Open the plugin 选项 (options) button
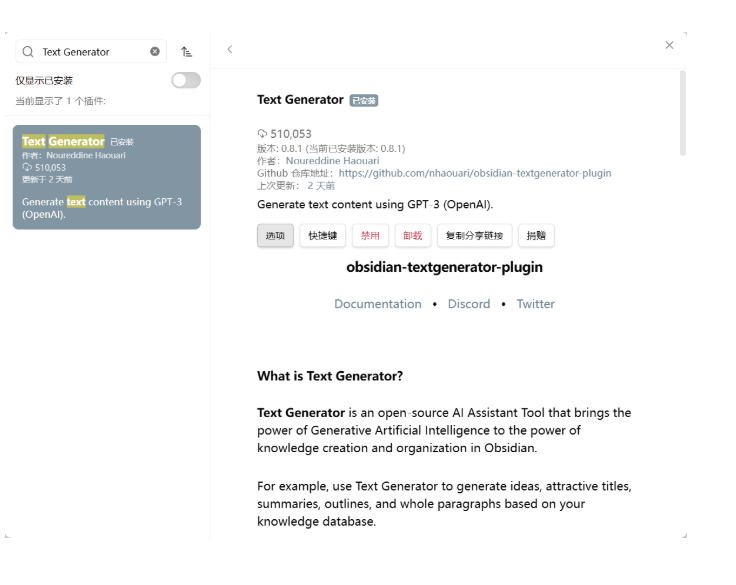Screen dimensions: 736x585 pyautogui.click(x=275, y=235)
